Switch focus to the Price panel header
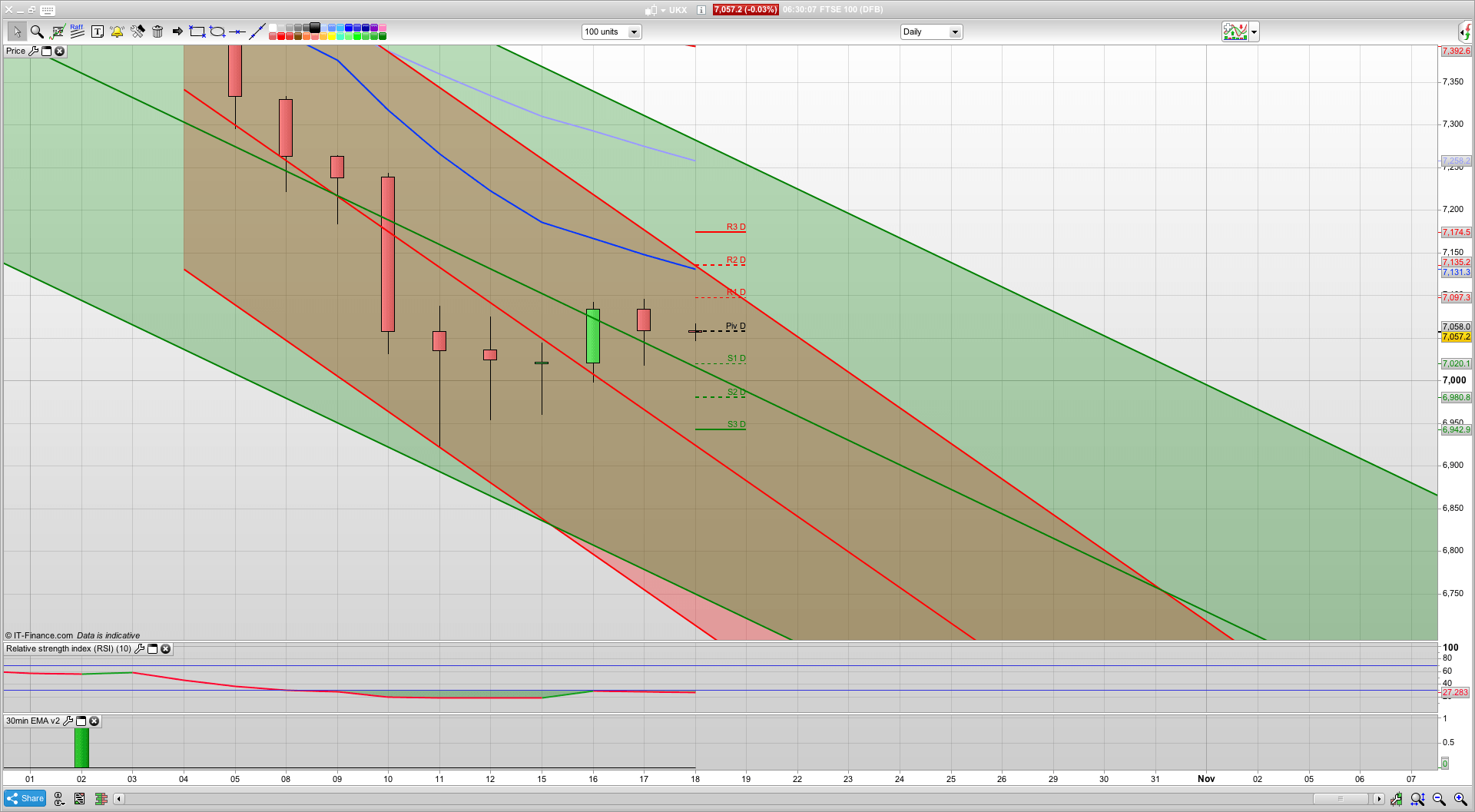Screen dimensions: 1475x812 click(15, 51)
